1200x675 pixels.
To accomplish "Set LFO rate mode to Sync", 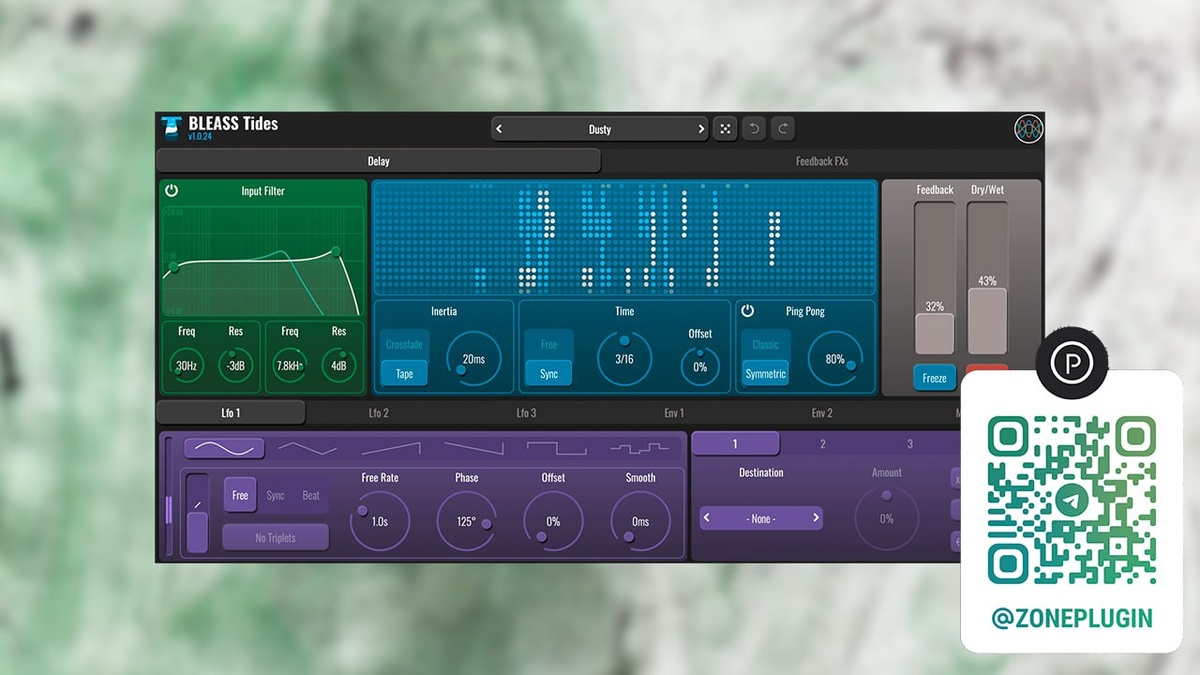I will pyautogui.click(x=275, y=495).
